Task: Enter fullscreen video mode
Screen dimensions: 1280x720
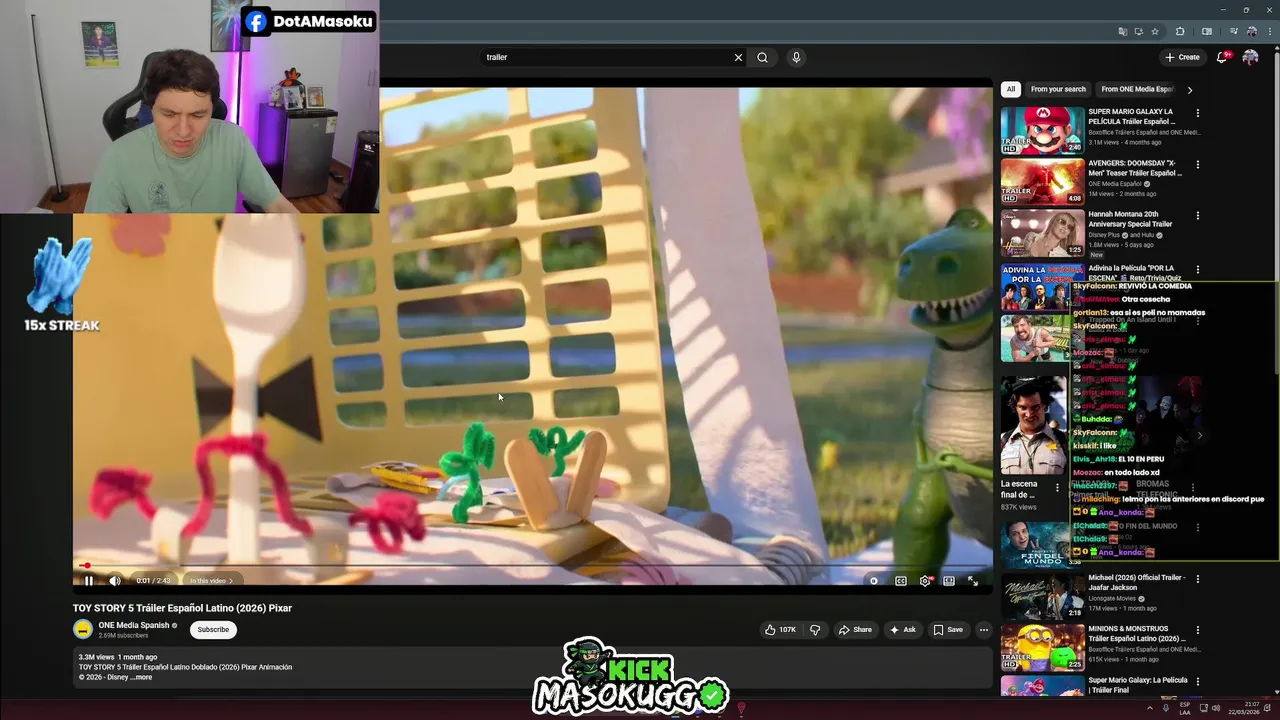Action: tap(973, 581)
